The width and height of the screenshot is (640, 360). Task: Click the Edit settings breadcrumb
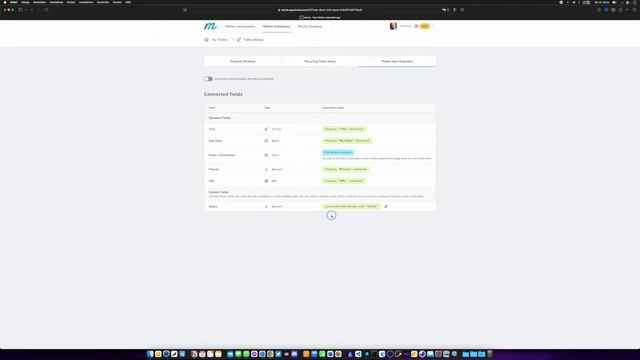(253, 40)
